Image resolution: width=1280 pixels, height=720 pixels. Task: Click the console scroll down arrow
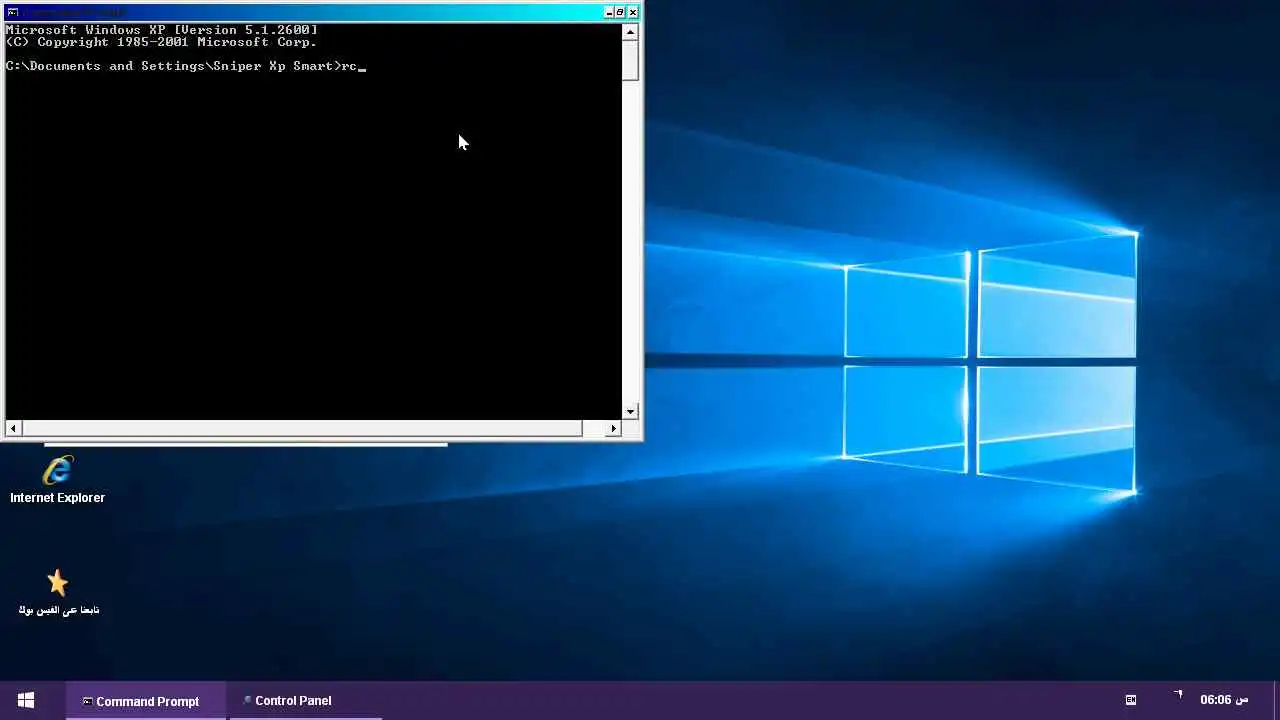click(630, 411)
